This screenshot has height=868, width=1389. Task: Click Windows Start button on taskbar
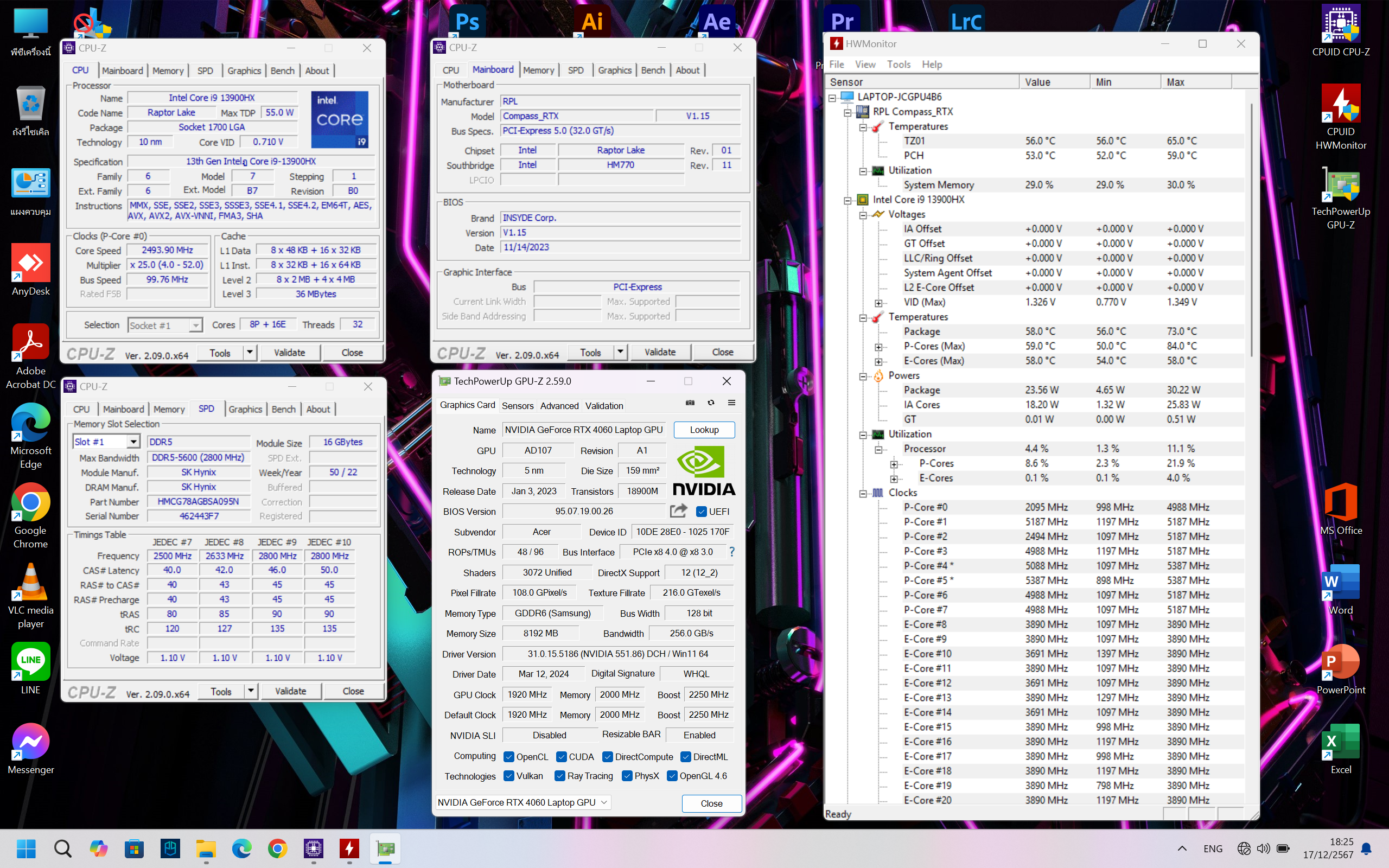coord(27,848)
